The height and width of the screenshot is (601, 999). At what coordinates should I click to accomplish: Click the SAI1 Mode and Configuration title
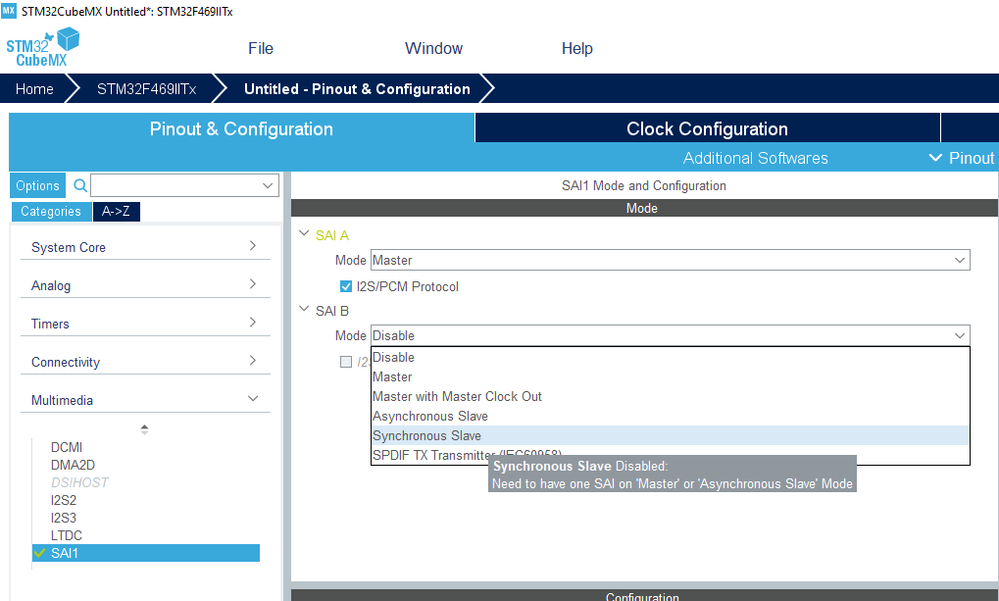click(643, 185)
